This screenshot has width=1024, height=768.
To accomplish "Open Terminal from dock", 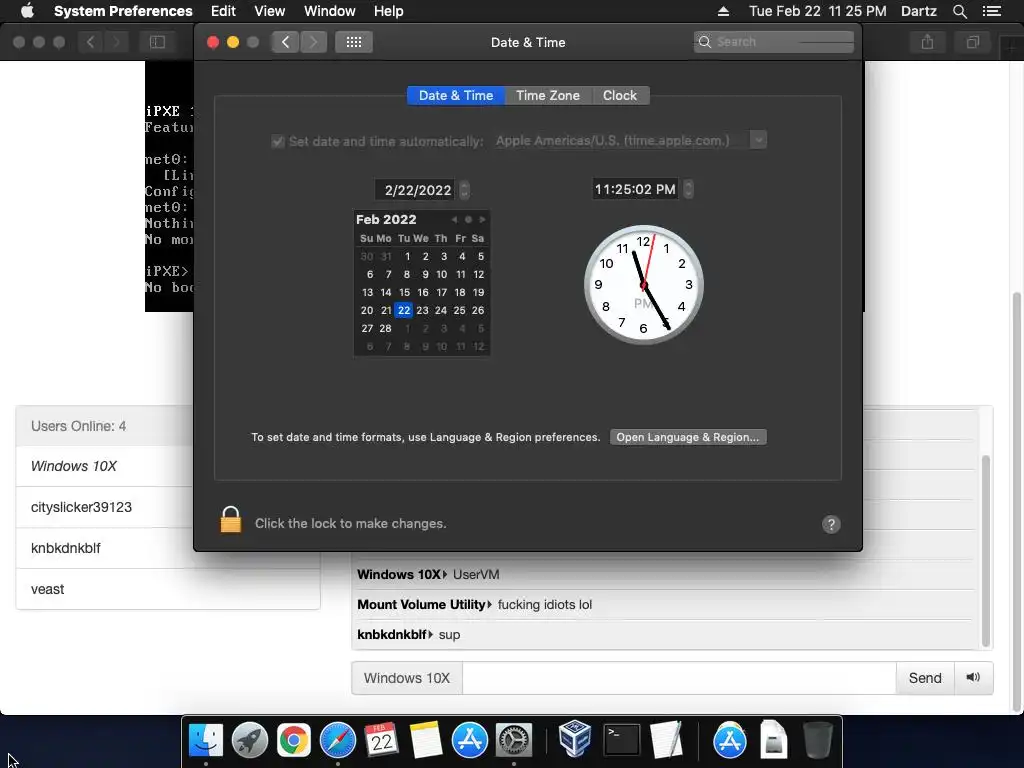I will (x=621, y=740).
